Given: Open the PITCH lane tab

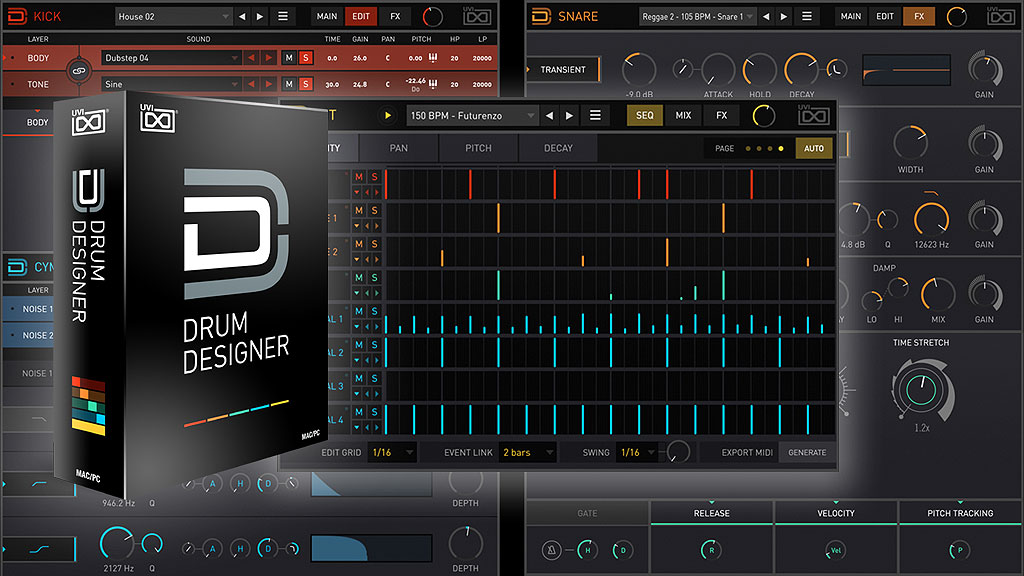Looking at the screenshot, I should pyautogui.click(x=478, y=148).
